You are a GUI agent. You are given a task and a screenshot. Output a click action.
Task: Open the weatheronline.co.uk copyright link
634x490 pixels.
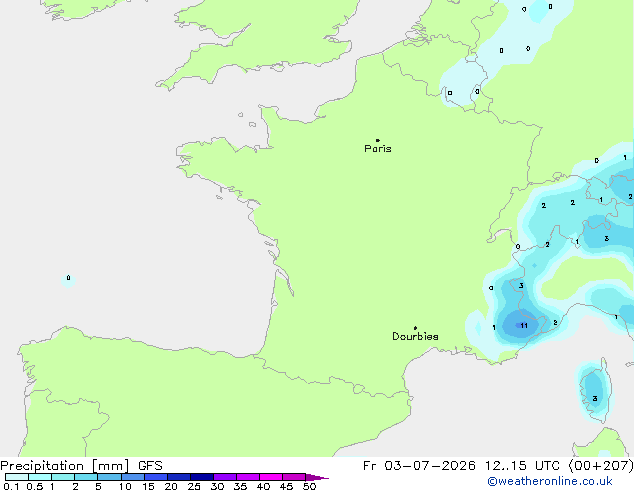point(550,481)
